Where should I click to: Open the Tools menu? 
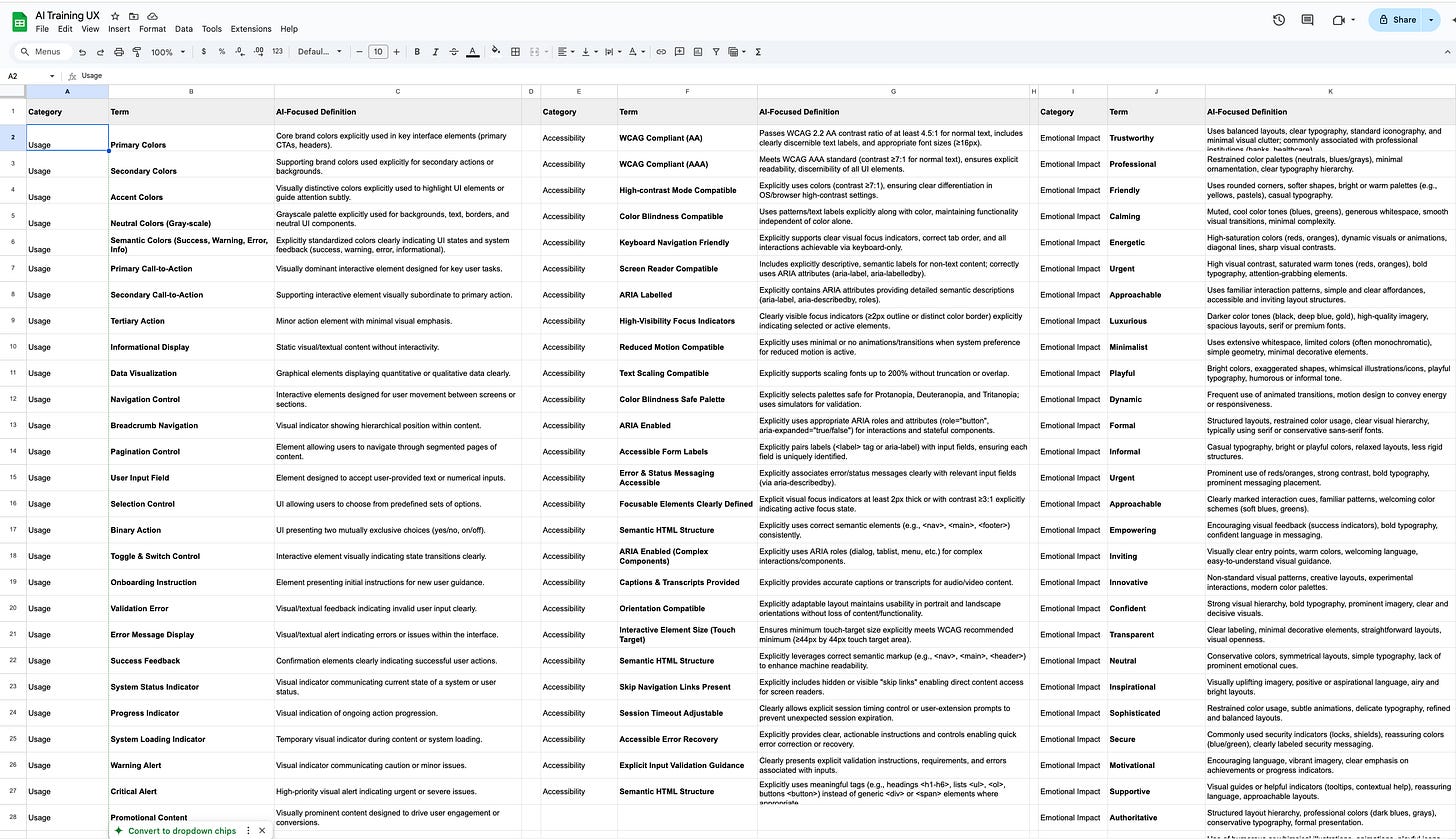211,29
